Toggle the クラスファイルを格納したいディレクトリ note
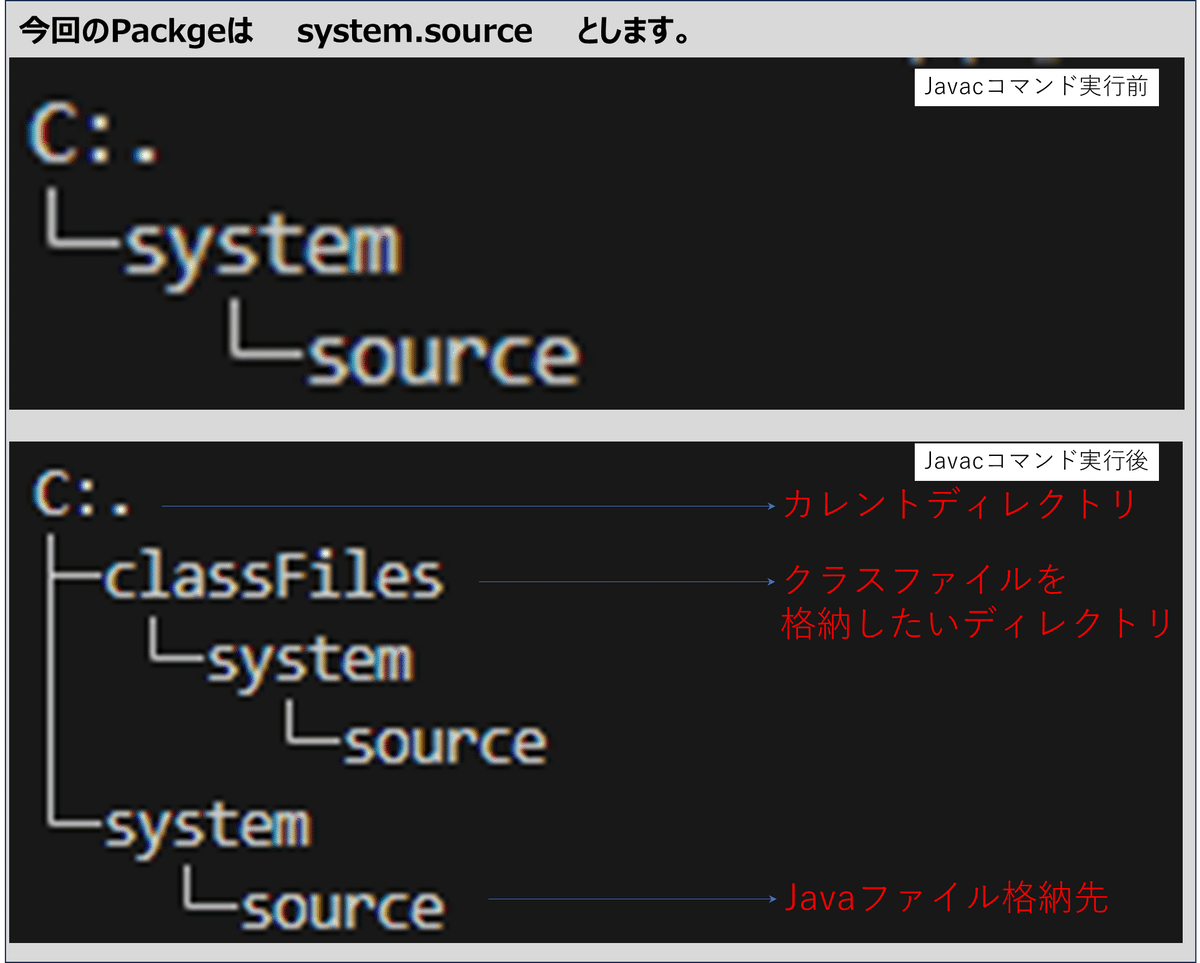The width and height of the screenshot is (1200, 963). click(975, 601)
